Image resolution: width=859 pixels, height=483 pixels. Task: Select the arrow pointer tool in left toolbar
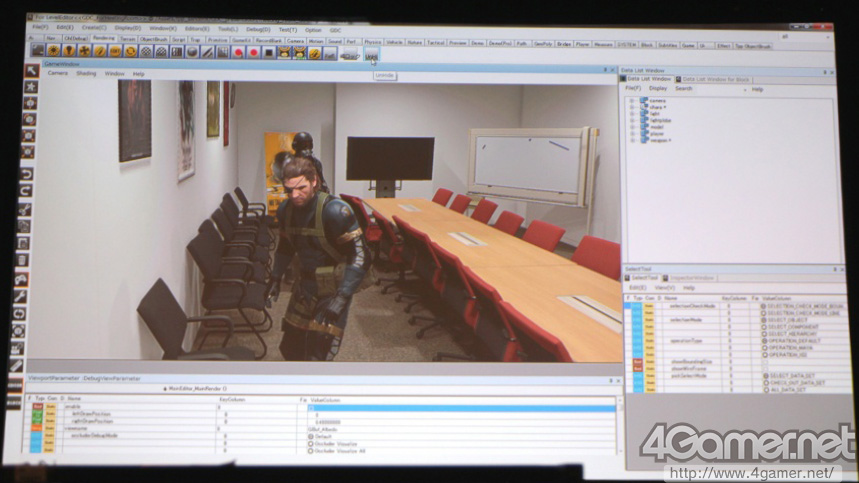(31, 72)
